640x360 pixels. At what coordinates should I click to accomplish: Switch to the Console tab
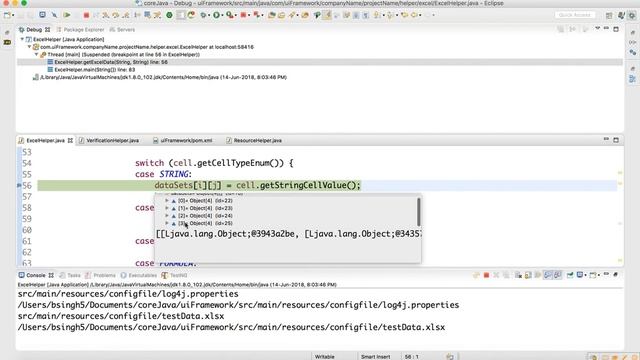[36, 275]
